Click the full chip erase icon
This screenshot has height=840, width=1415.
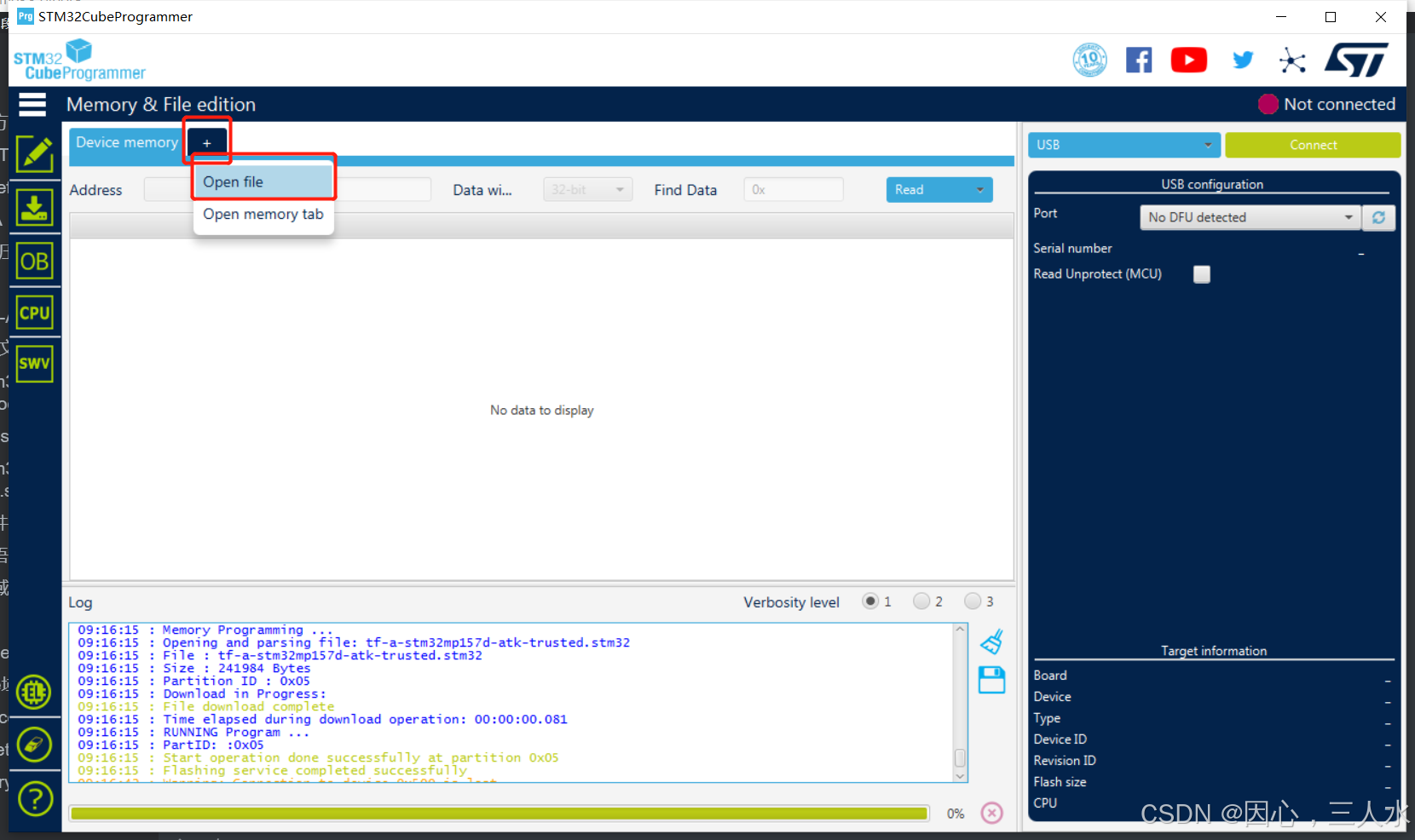point(35,745)
